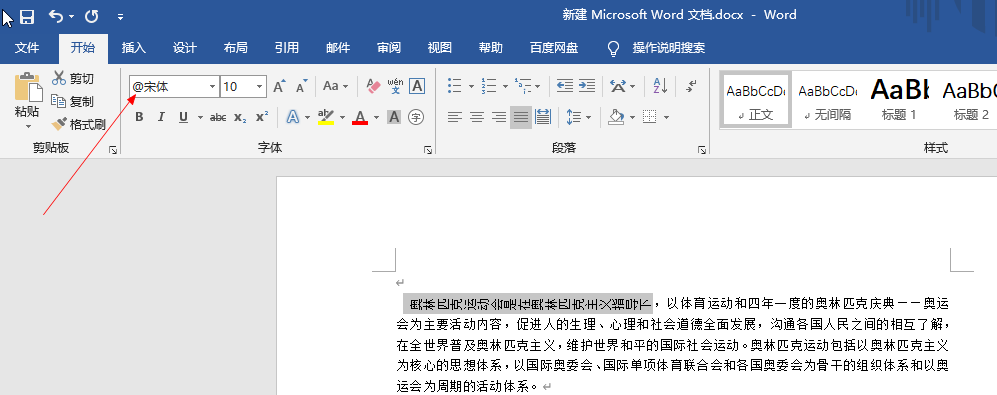
Task: Open the 字体 font dialog launcher
Action: point(428,150)
